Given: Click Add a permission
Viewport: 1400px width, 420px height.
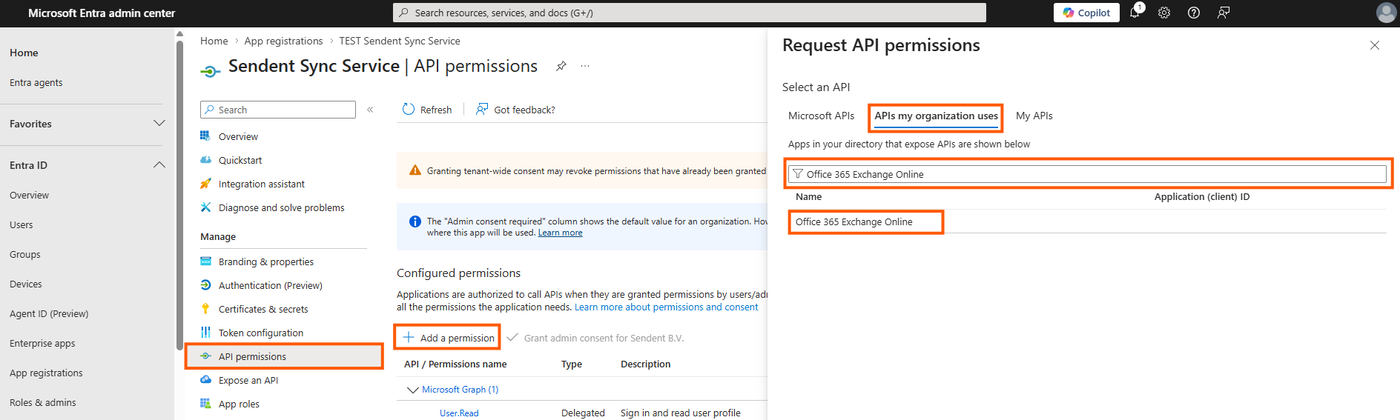Looking at the screenshot, I should 448,338.
